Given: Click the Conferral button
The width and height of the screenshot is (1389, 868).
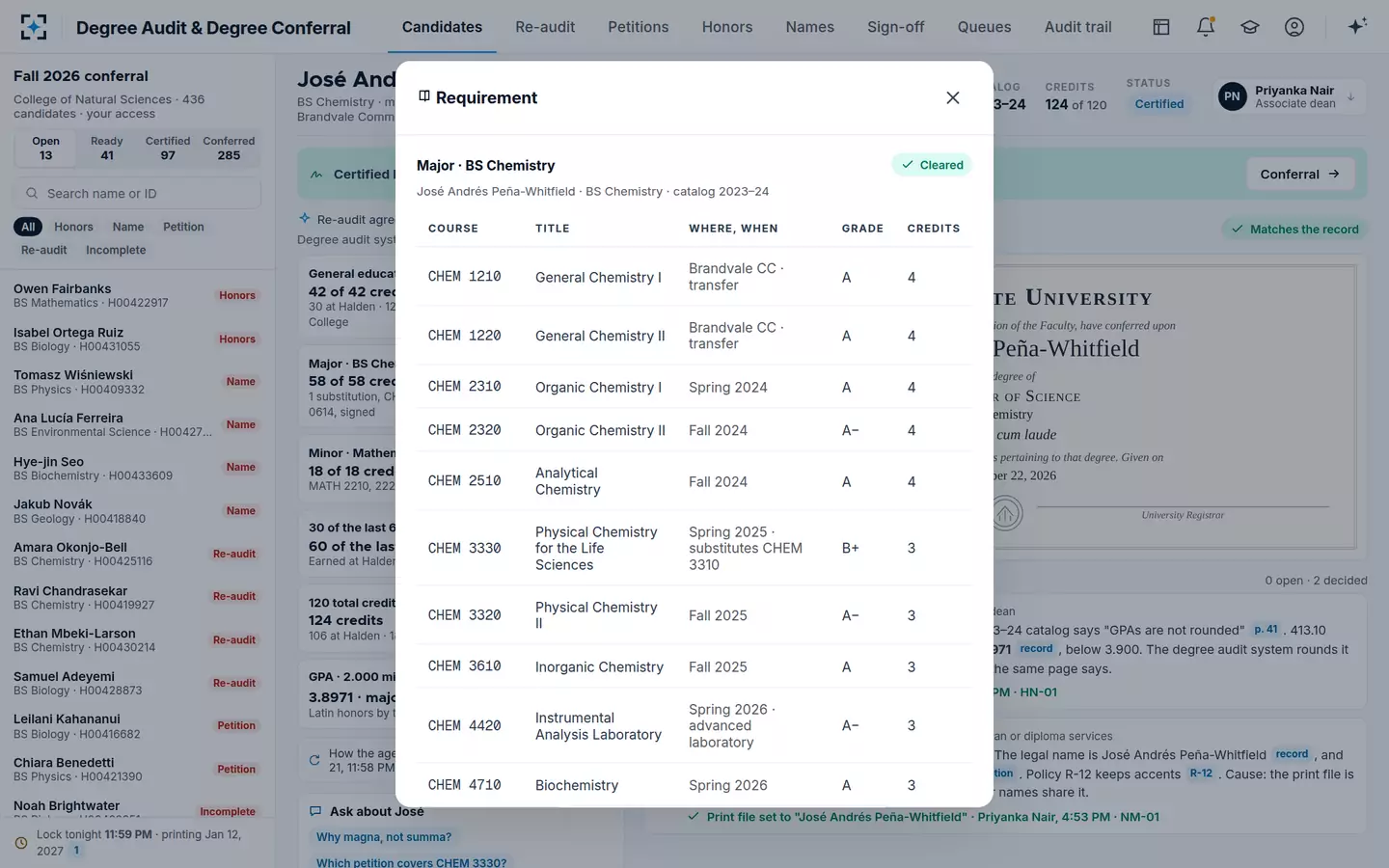Looking at the screenshot, I should pyautogui.click(x=1300, y=174).
